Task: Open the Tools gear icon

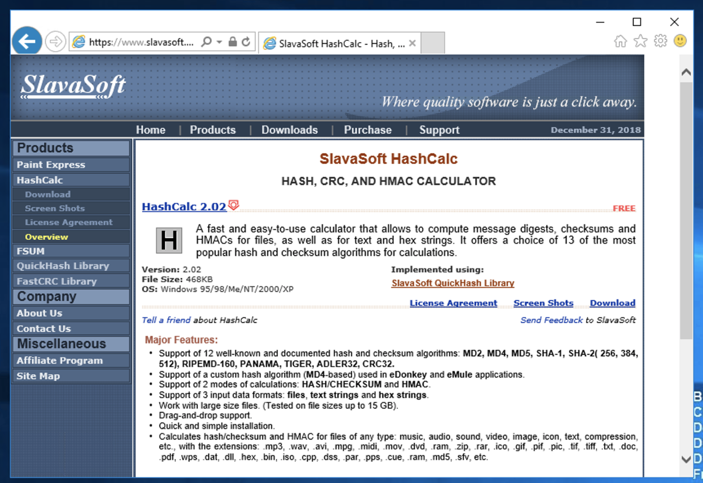Action: pos(660,41)
